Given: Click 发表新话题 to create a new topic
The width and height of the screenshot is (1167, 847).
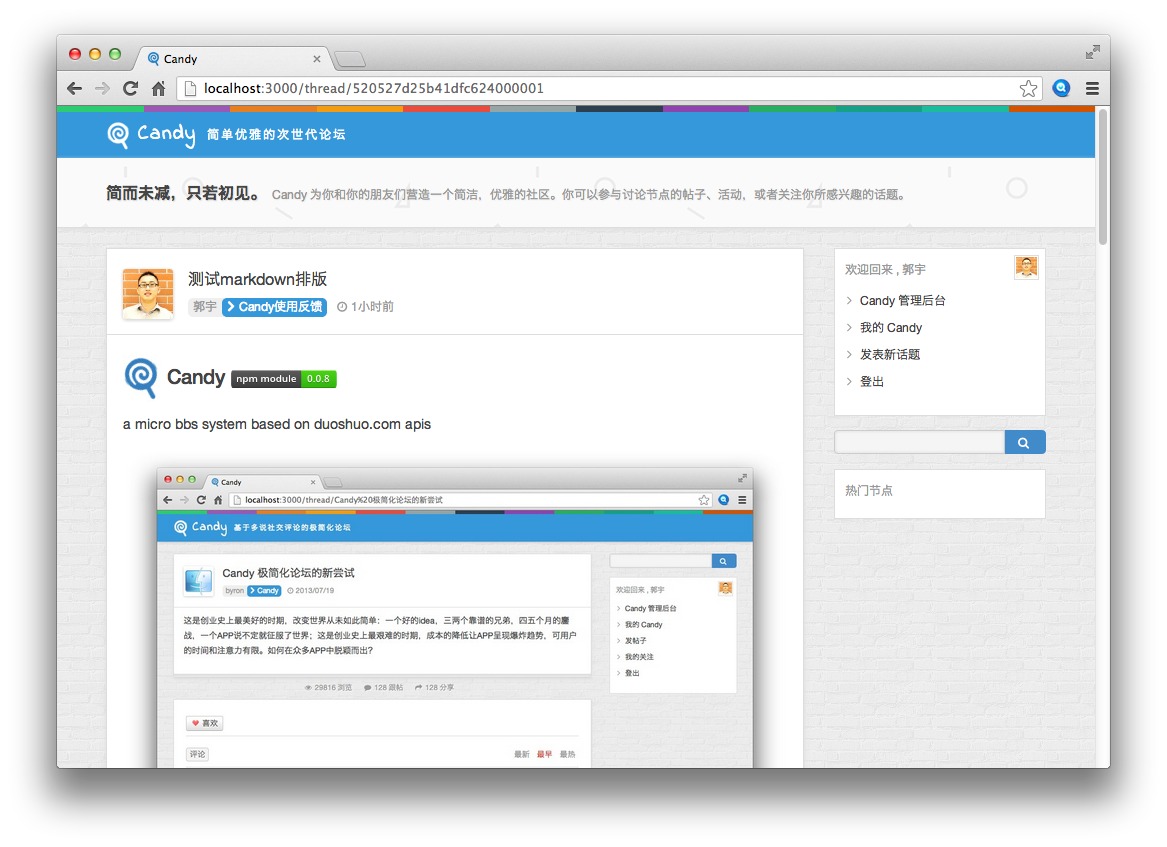Looking at the screenshot, I should coord(890,354).
